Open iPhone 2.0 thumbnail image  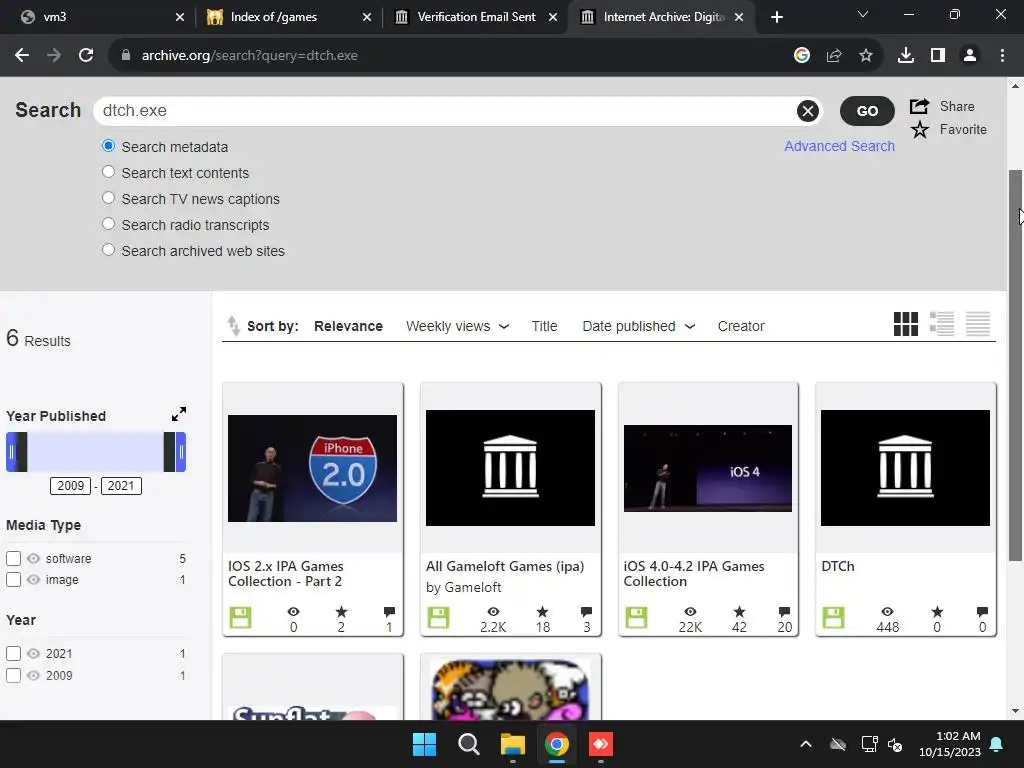(312, 468)
